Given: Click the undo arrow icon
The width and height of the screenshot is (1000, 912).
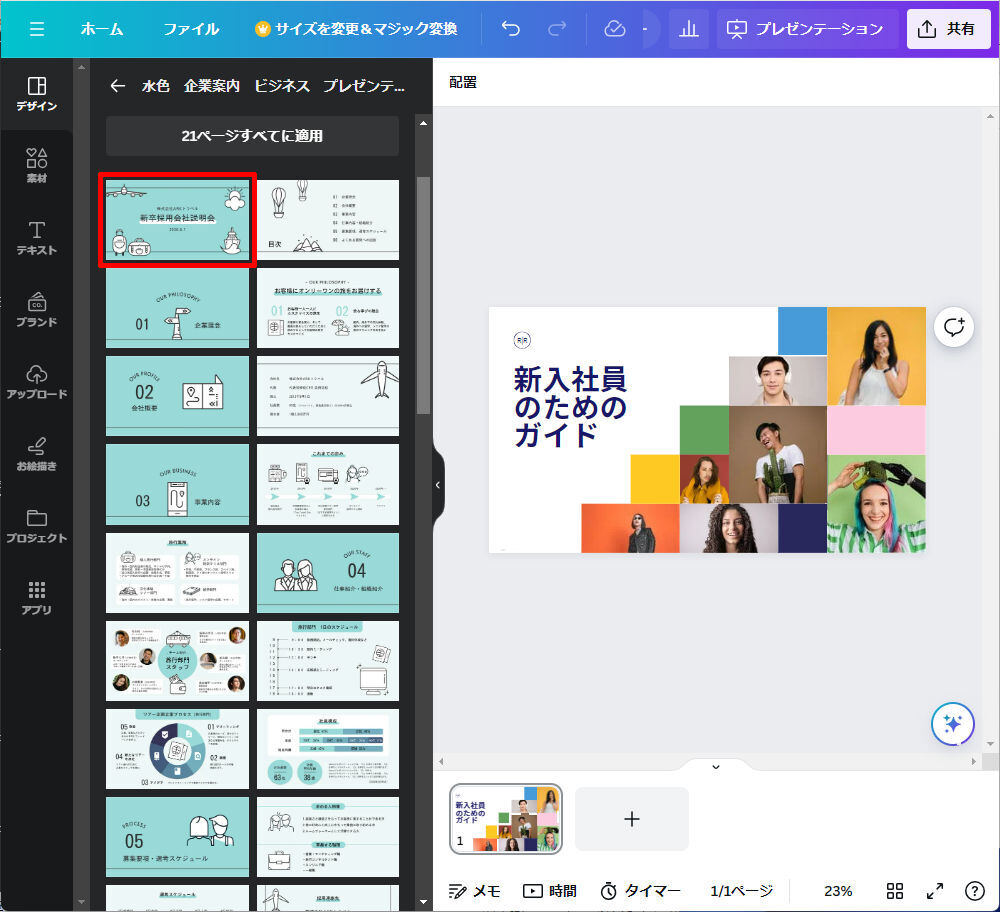Looking at the screenshot, I should (x=511, y=29).
